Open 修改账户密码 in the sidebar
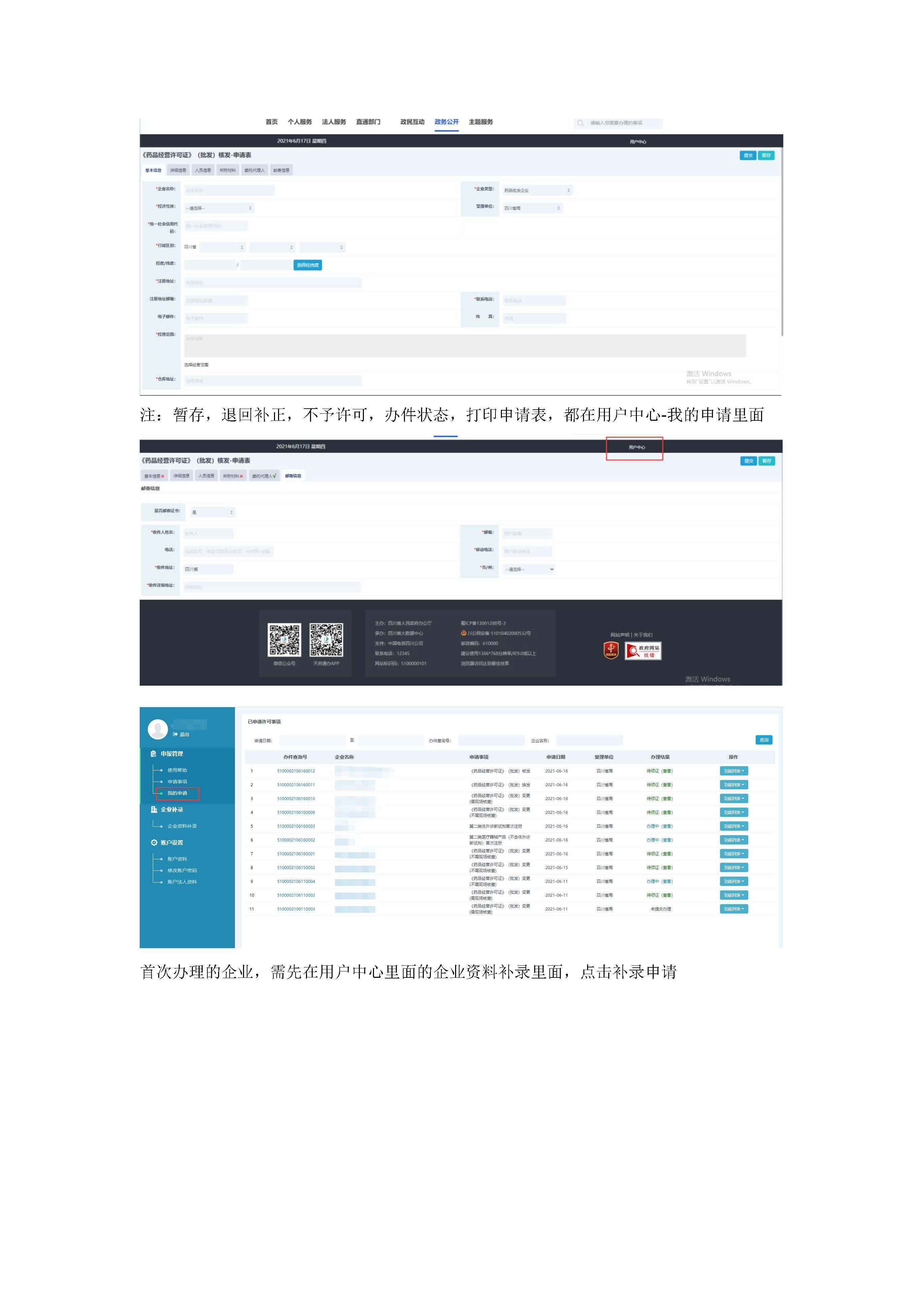This screenshot has width=924, height=1307. pyautogui.click(x=182, y=870)
